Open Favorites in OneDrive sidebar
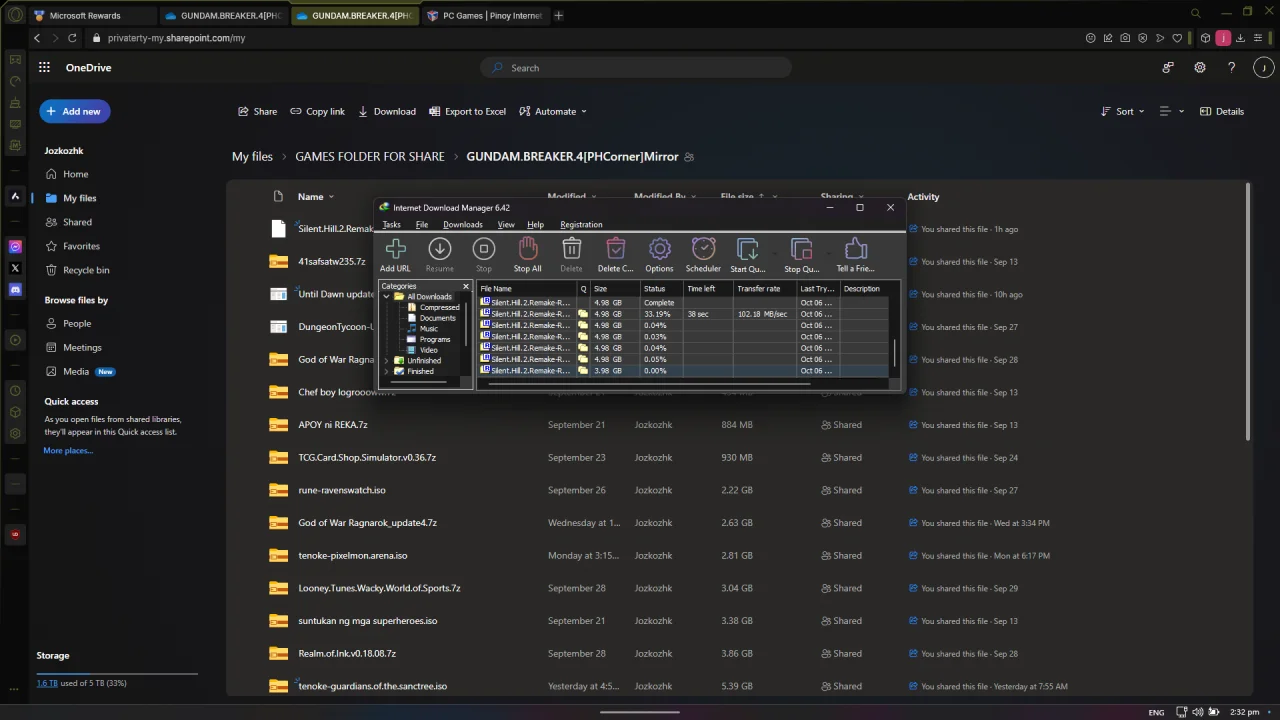 [x=81, y=246]
